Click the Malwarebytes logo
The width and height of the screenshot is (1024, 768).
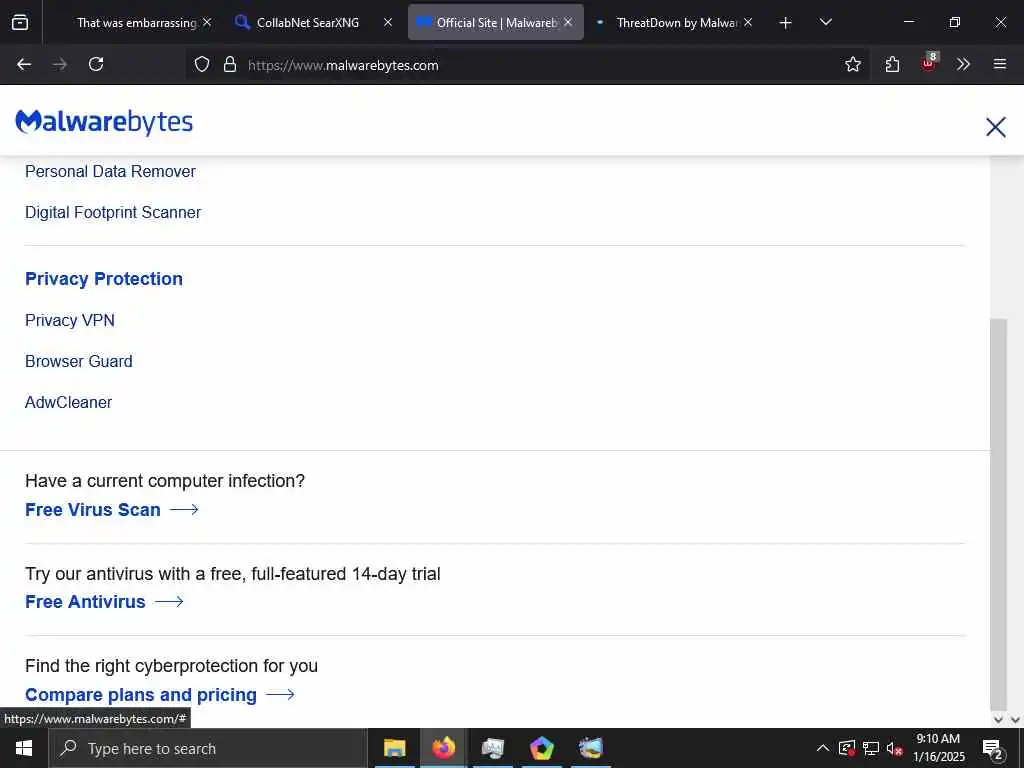pyautogui.click(x=104, y=122)
